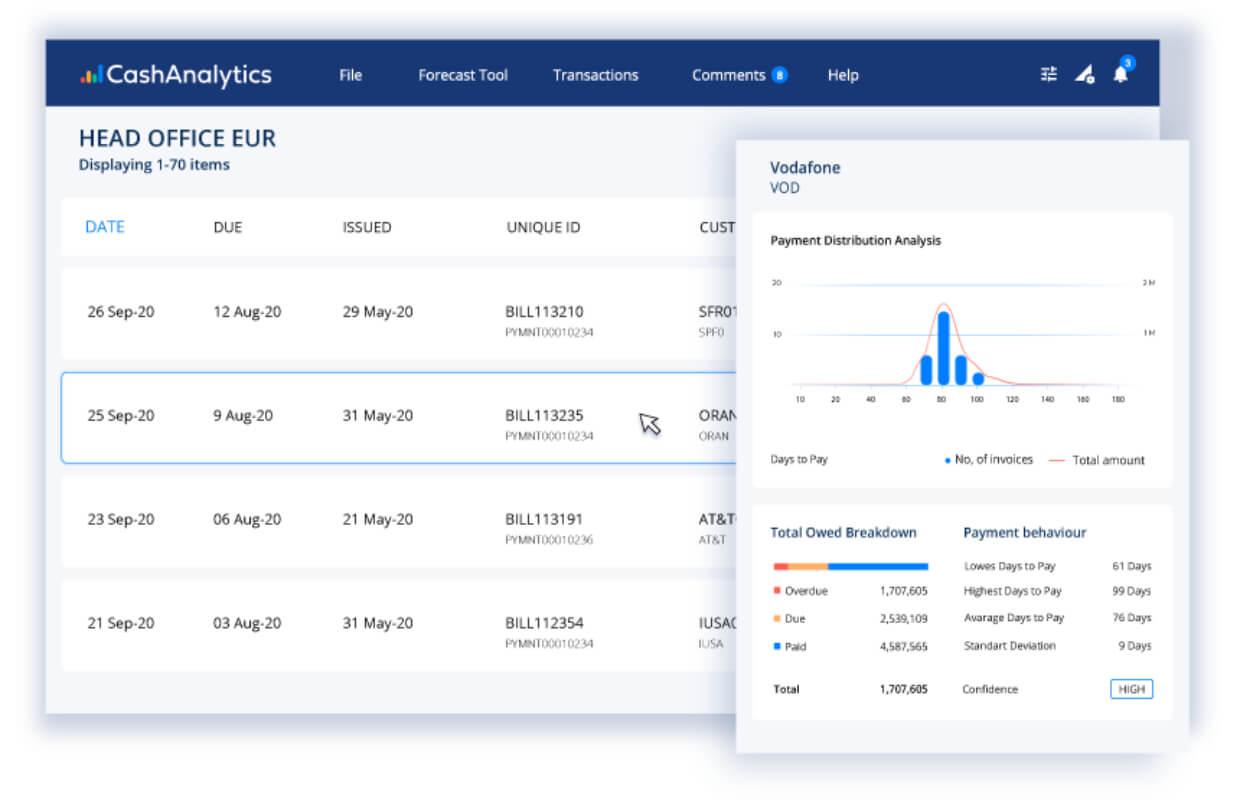Click due date 12 Aug-20
Viewport: 1240px width, 800px height.
click(x=247, y=312)
